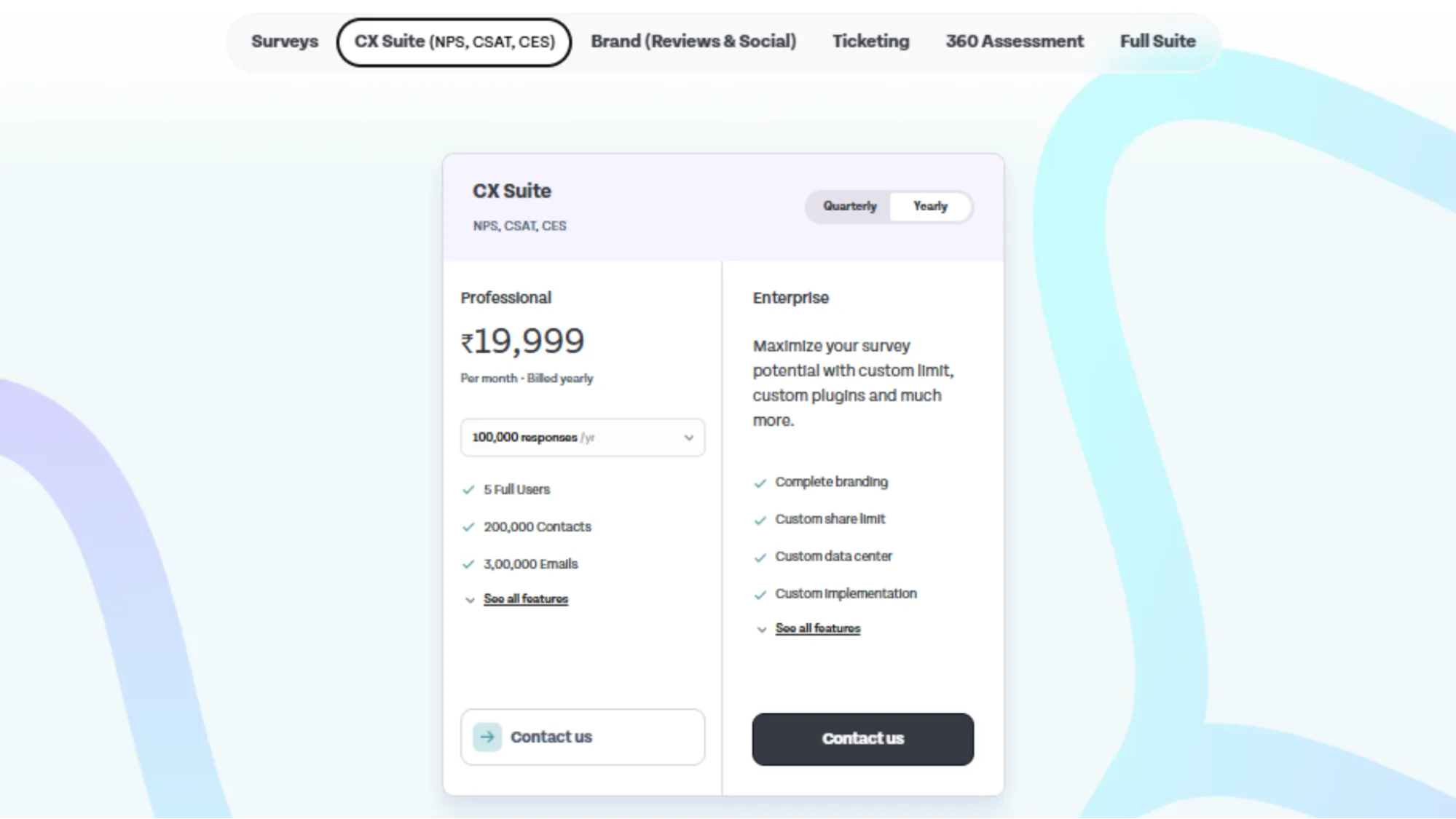Click the Surveys category in the top navigation
Screen dimensions: 1456x819
coord(284,41)
